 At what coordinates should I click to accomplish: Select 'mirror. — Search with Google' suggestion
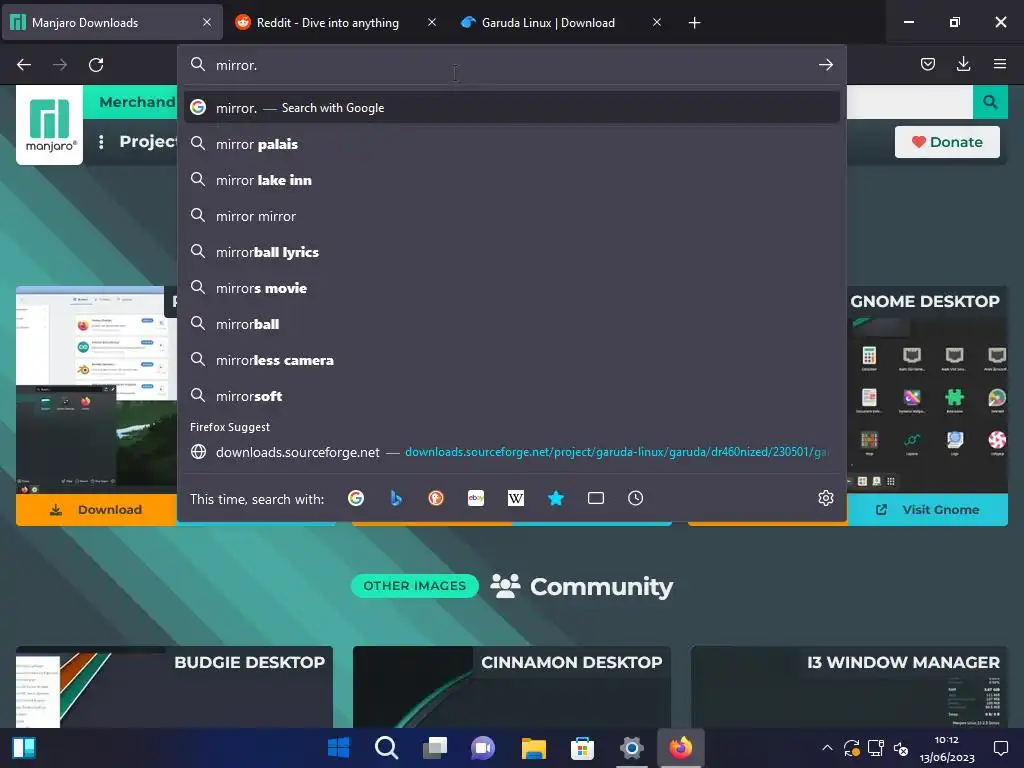(x=512, y=108)
